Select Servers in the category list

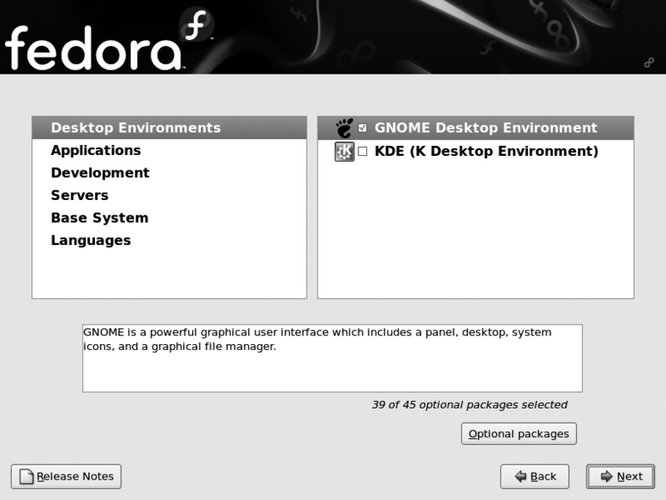point(79,195)
